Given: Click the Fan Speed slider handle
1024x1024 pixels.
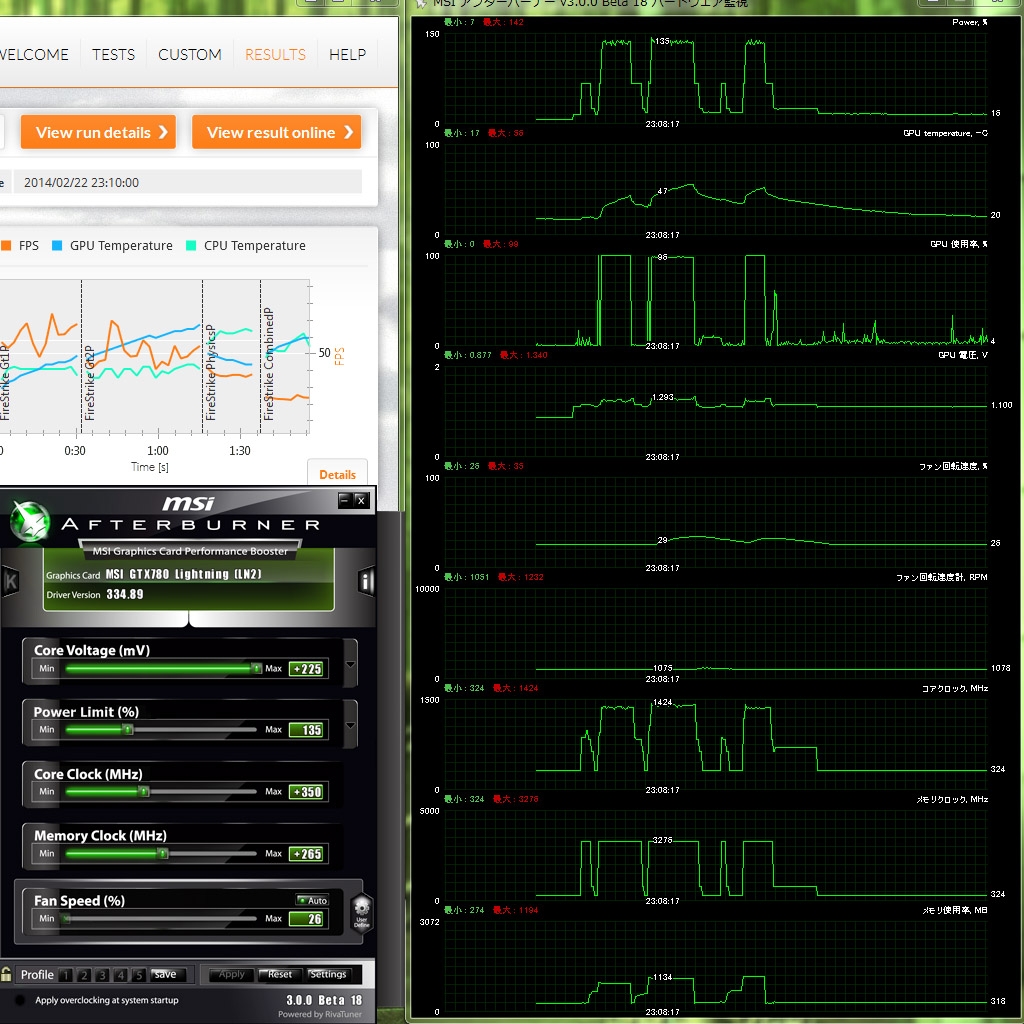Looking at the screenshot, I should pos(67,918).
